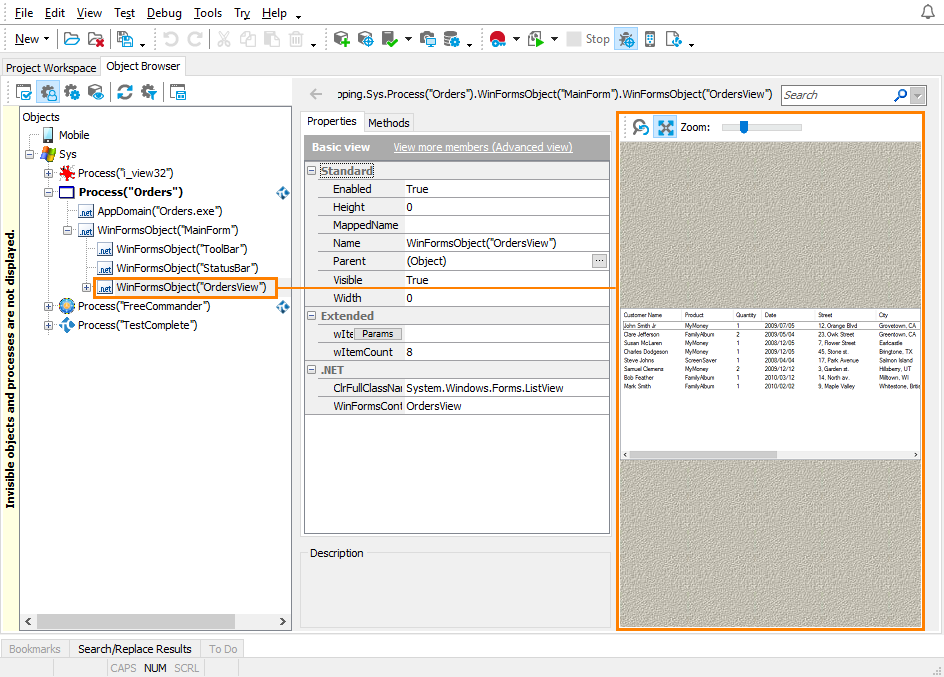Click the Close project icon with red X
Image resolution: width=944 pixels, height=677 pixels.
pyautogui.click(x=96, y=39)
